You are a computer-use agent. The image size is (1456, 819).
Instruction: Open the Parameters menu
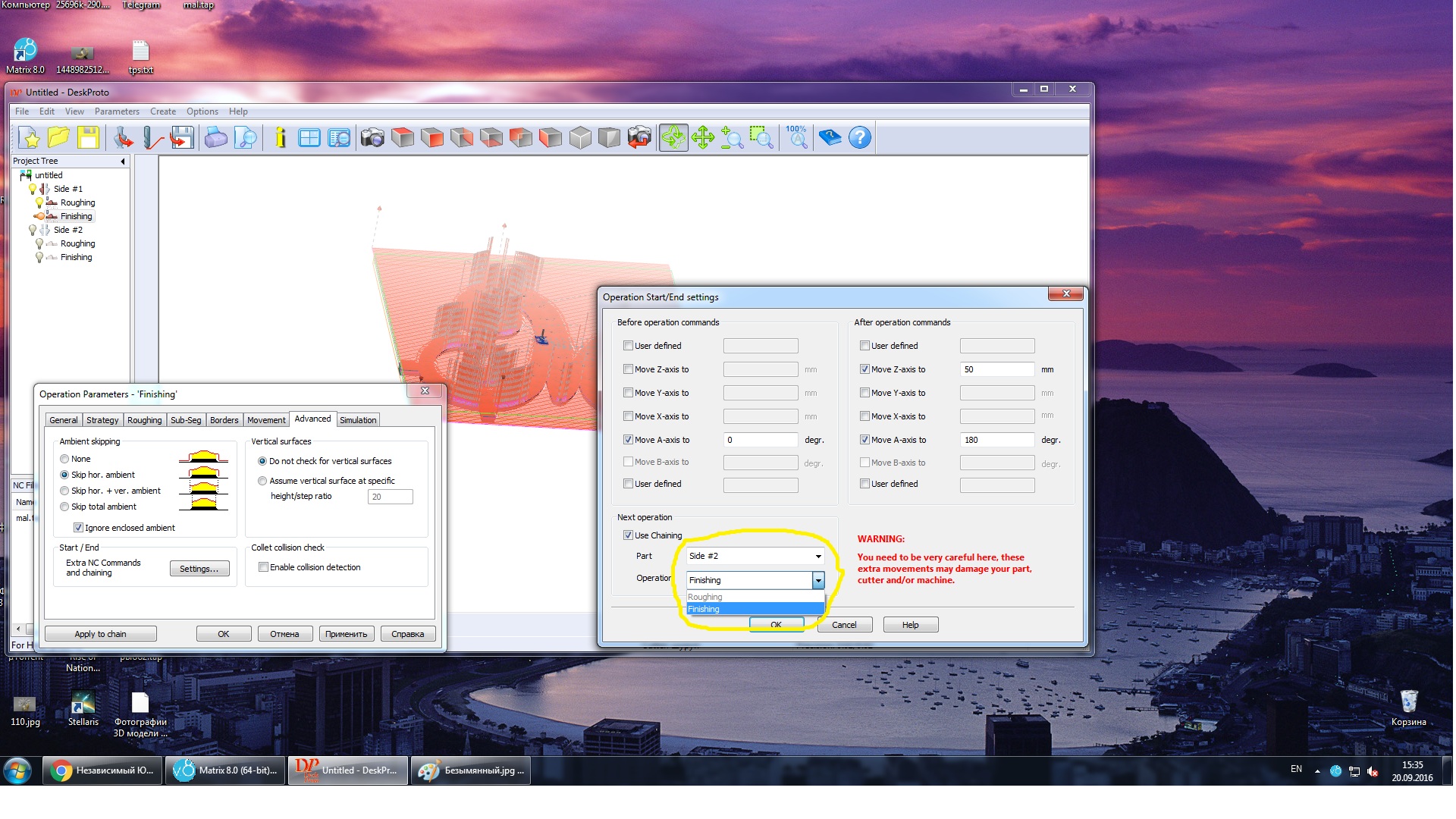click(117, 111)
